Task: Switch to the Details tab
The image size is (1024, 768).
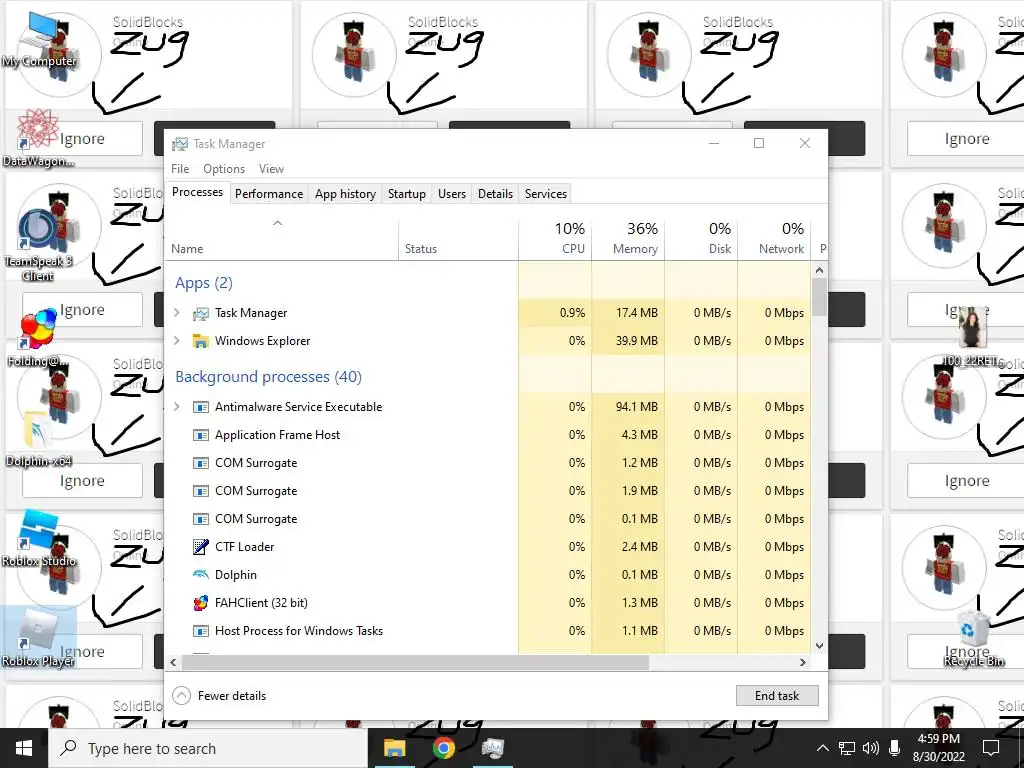Action: [x=495, y=194]
